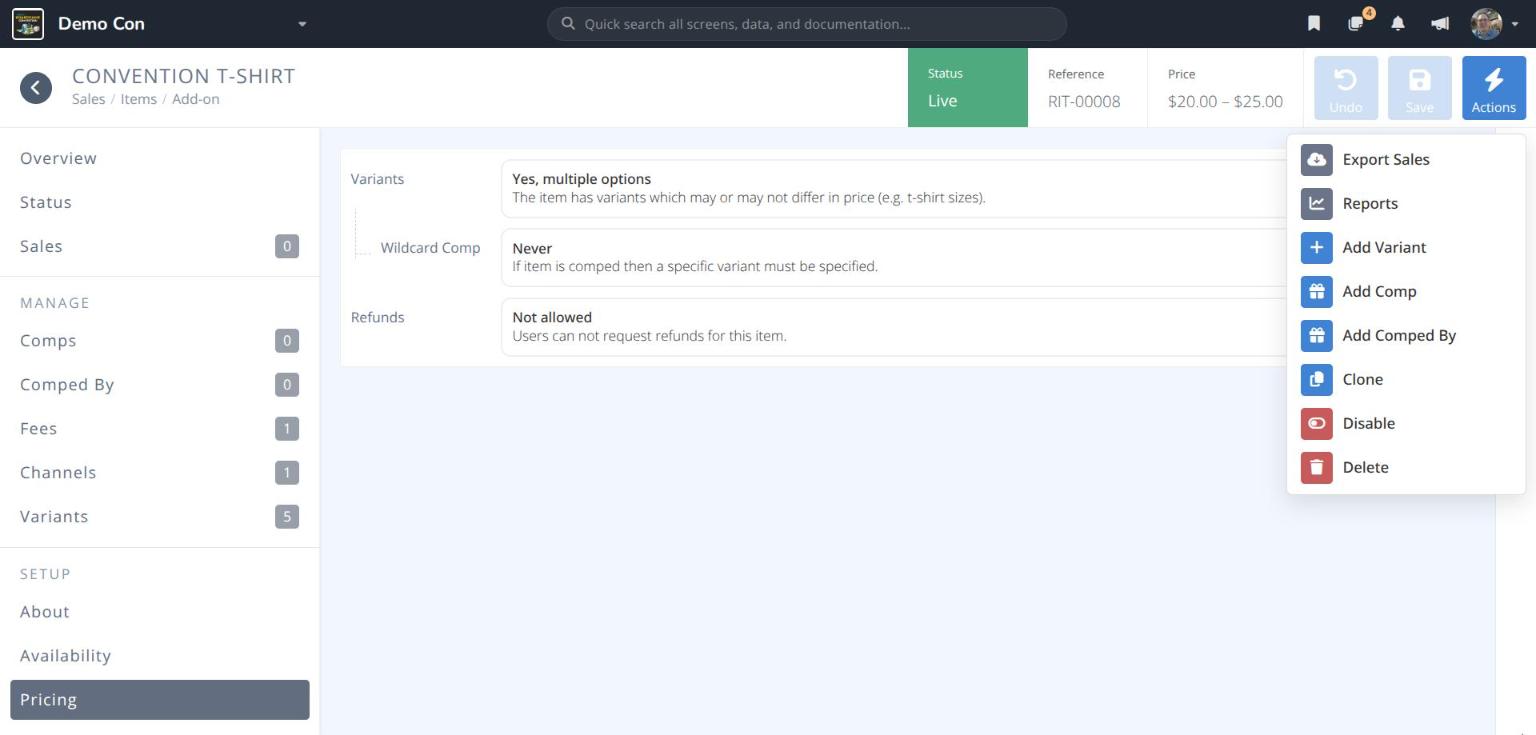
Task: Open the announcements megaphone icon
Action: click(1440, 24)
